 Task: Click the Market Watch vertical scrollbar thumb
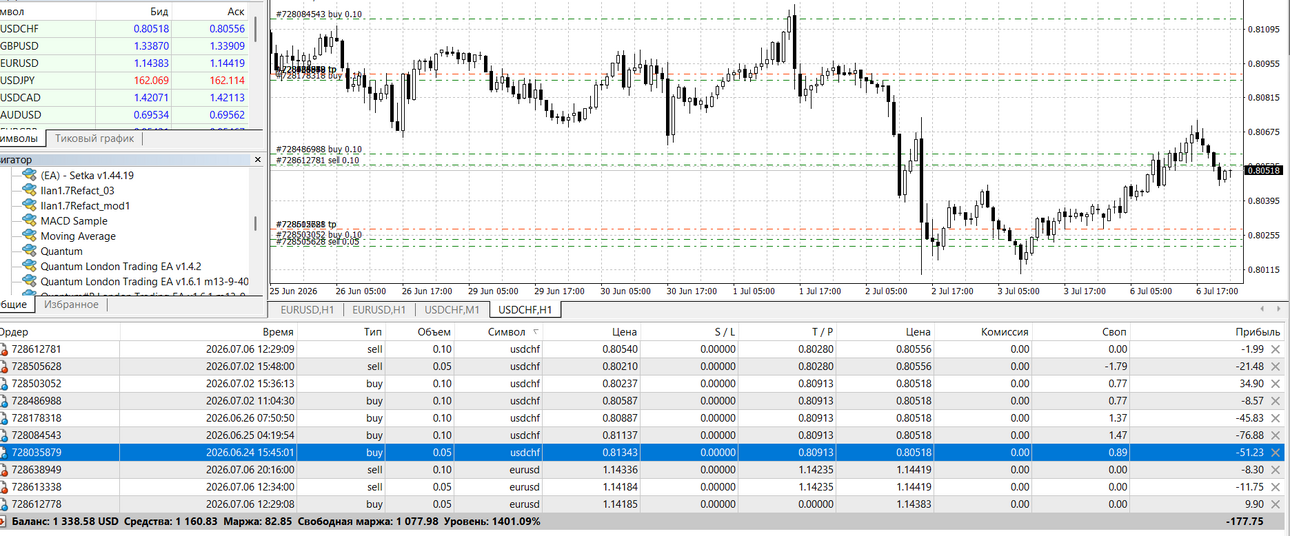pos(256,28)
